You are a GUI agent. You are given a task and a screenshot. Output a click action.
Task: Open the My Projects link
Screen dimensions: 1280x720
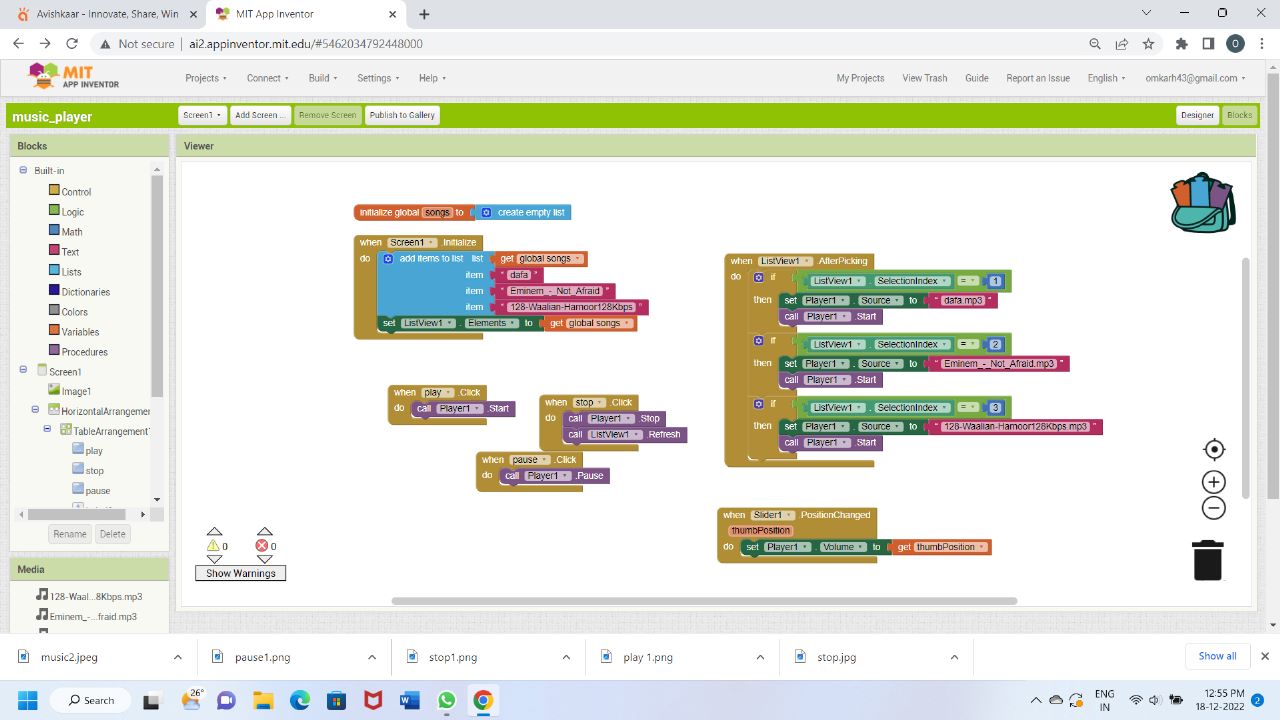click(x=860, y=78)
